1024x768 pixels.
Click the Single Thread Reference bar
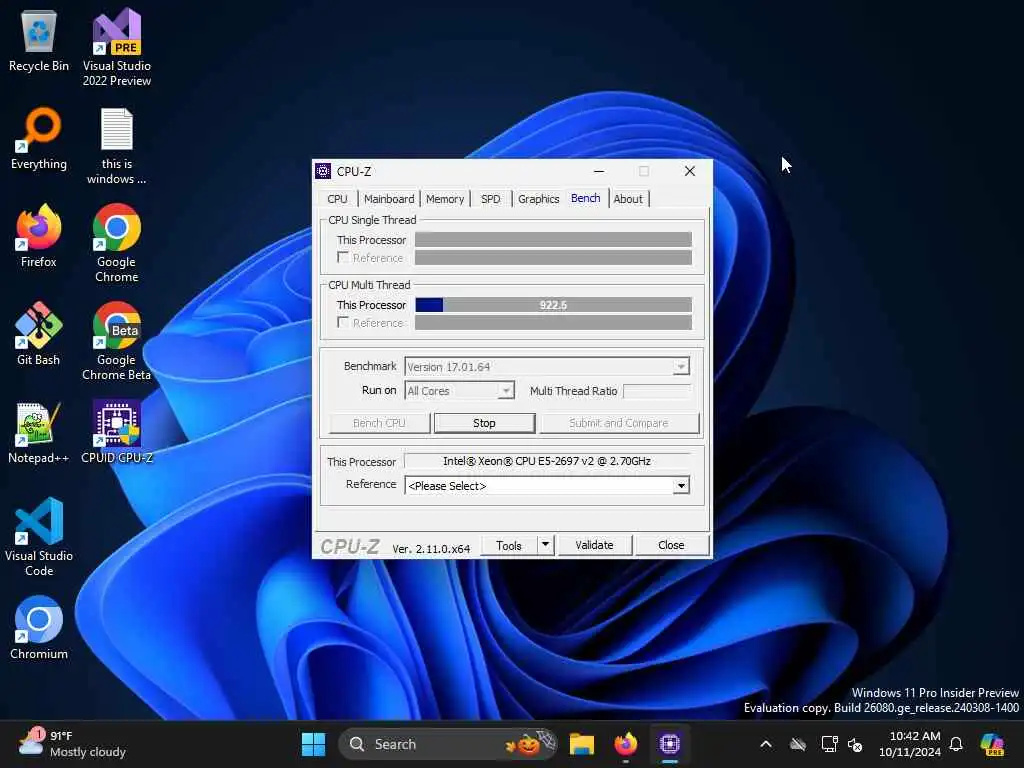[x=553, y=258]
